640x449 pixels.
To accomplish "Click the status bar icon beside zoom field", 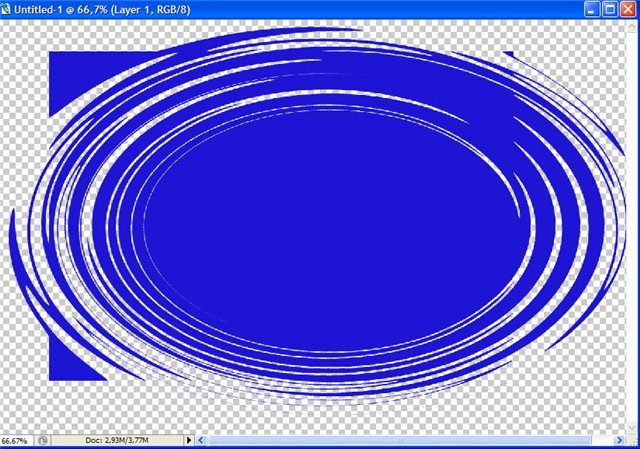I will pyautogui.click(x=42, y=440).
